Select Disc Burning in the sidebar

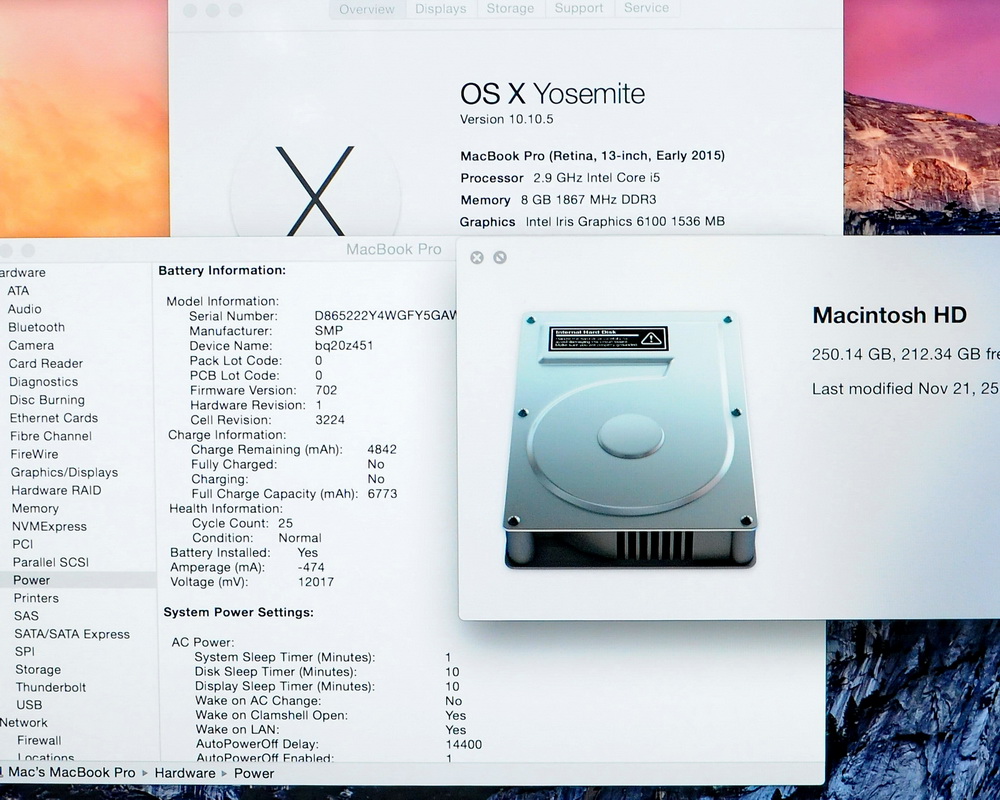tap(47, 400)
